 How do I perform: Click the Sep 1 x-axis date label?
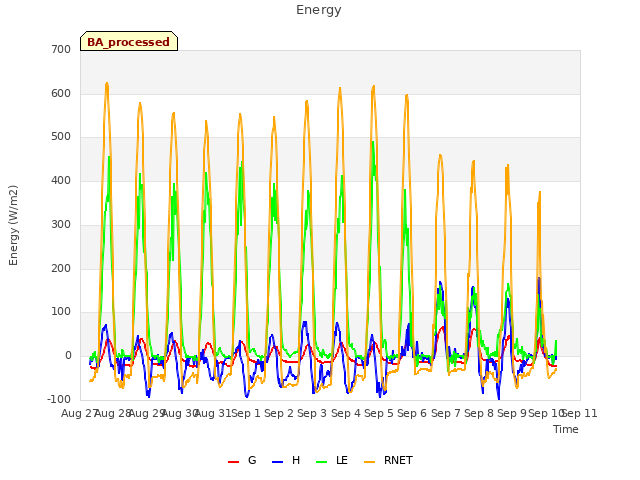pos(246,413)
